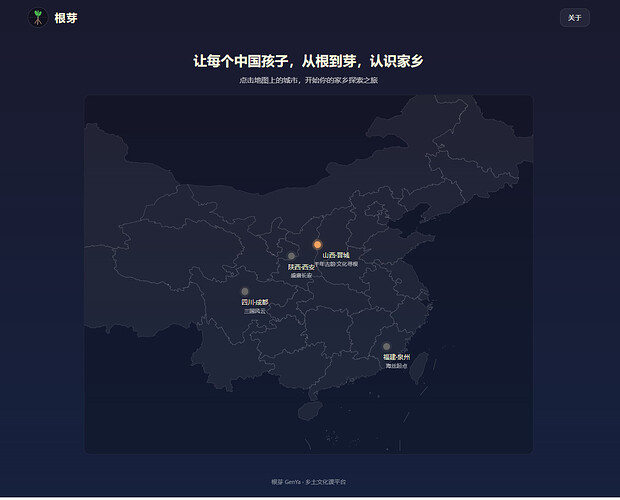Click the 根芽 brand name
Image resolution: width=620 pixels, height=500 pixels.
(66, 18)
